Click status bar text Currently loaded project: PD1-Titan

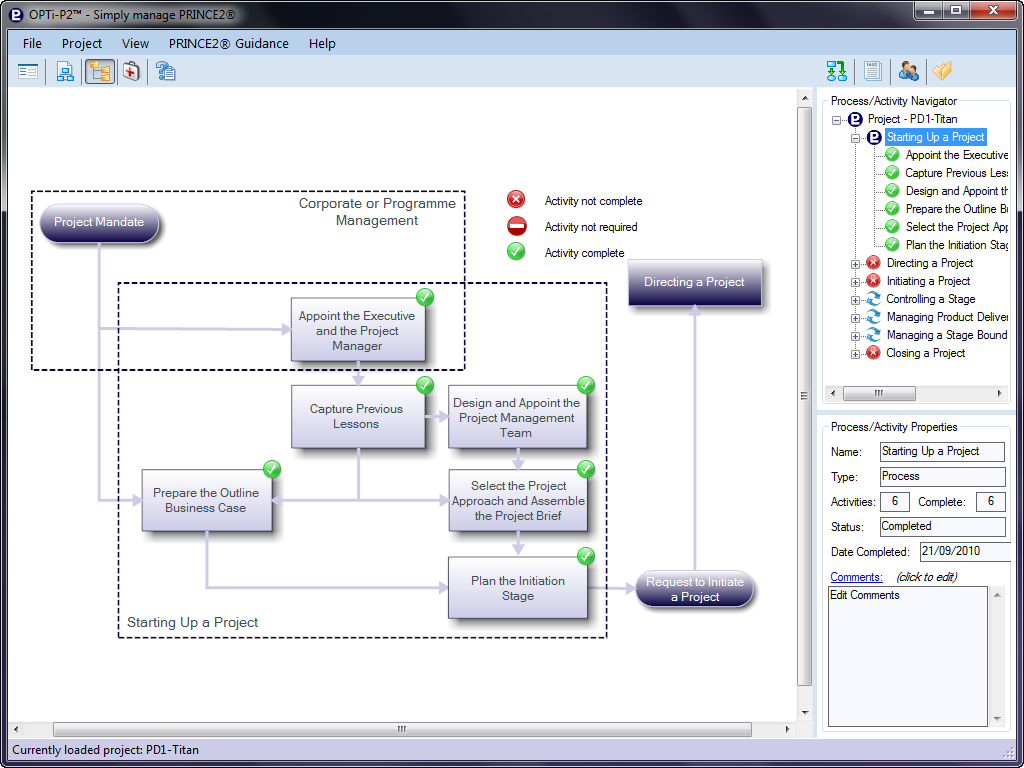pos(105,750)
